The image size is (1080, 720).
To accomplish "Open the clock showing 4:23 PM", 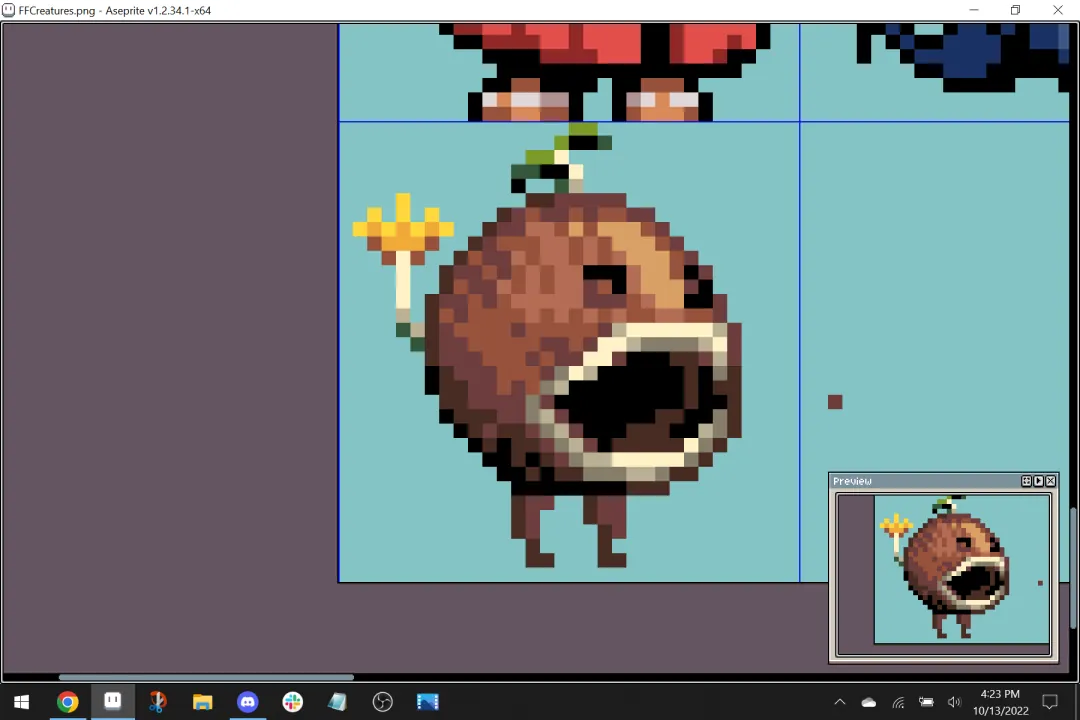I will [1000, 702].
